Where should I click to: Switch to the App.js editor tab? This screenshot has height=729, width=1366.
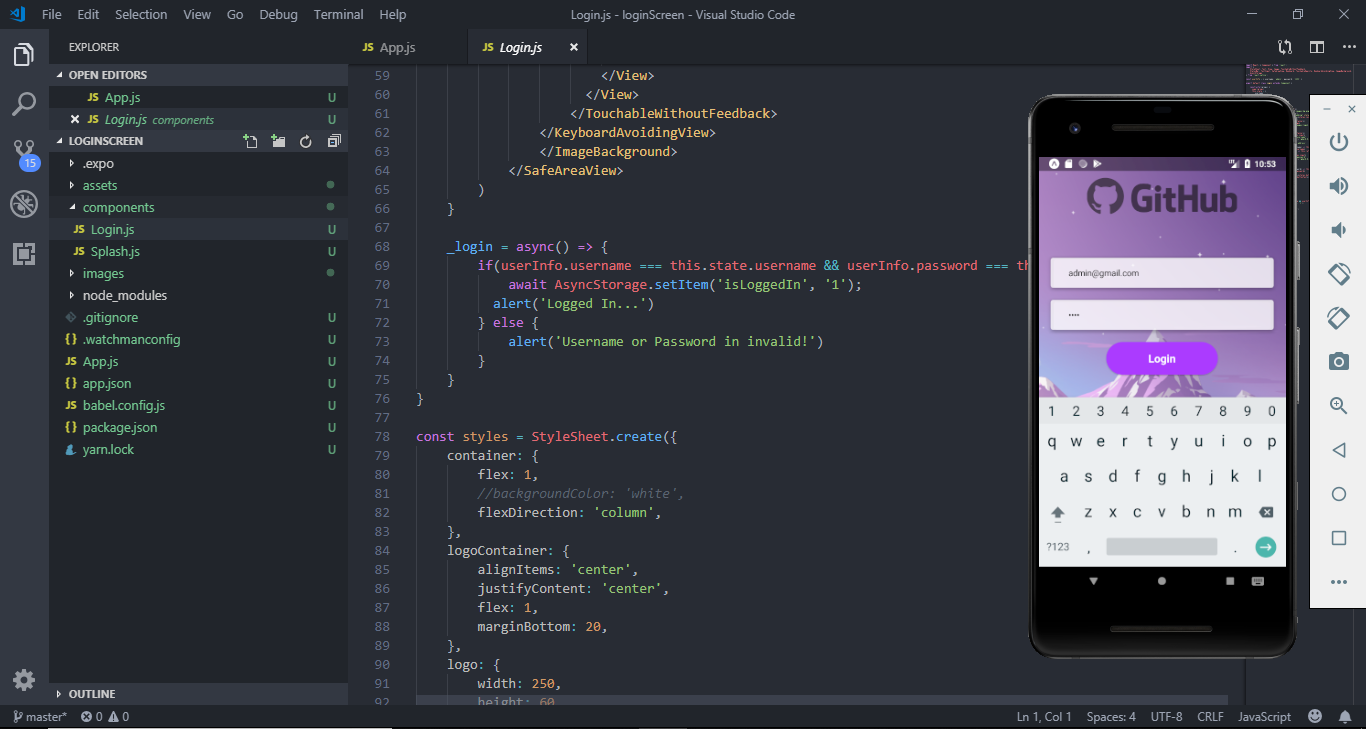pyautogui.click(x=408, y=47)
